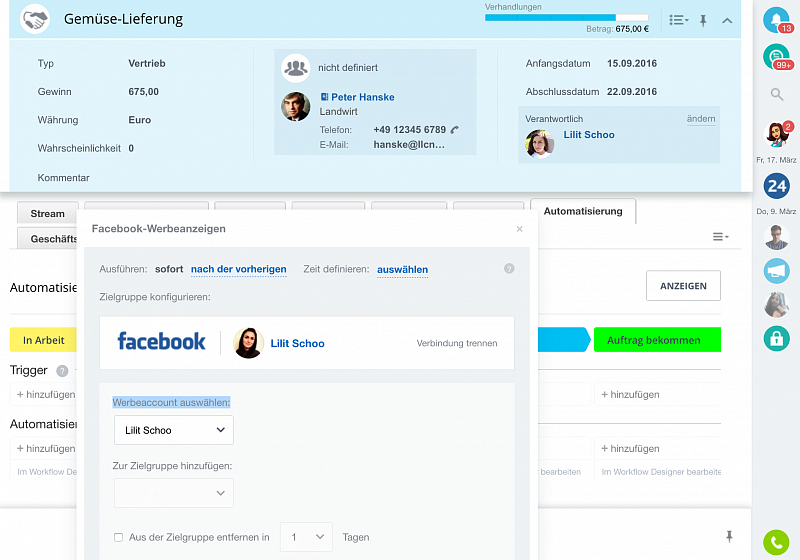Pin the deal header panel

703,20
